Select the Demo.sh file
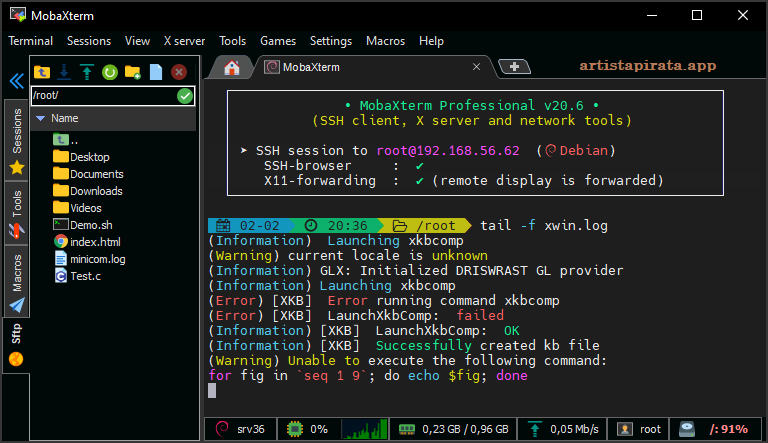The width and height of the screenshot is (768, 443). pyautogui.click(x=91, y=225)
